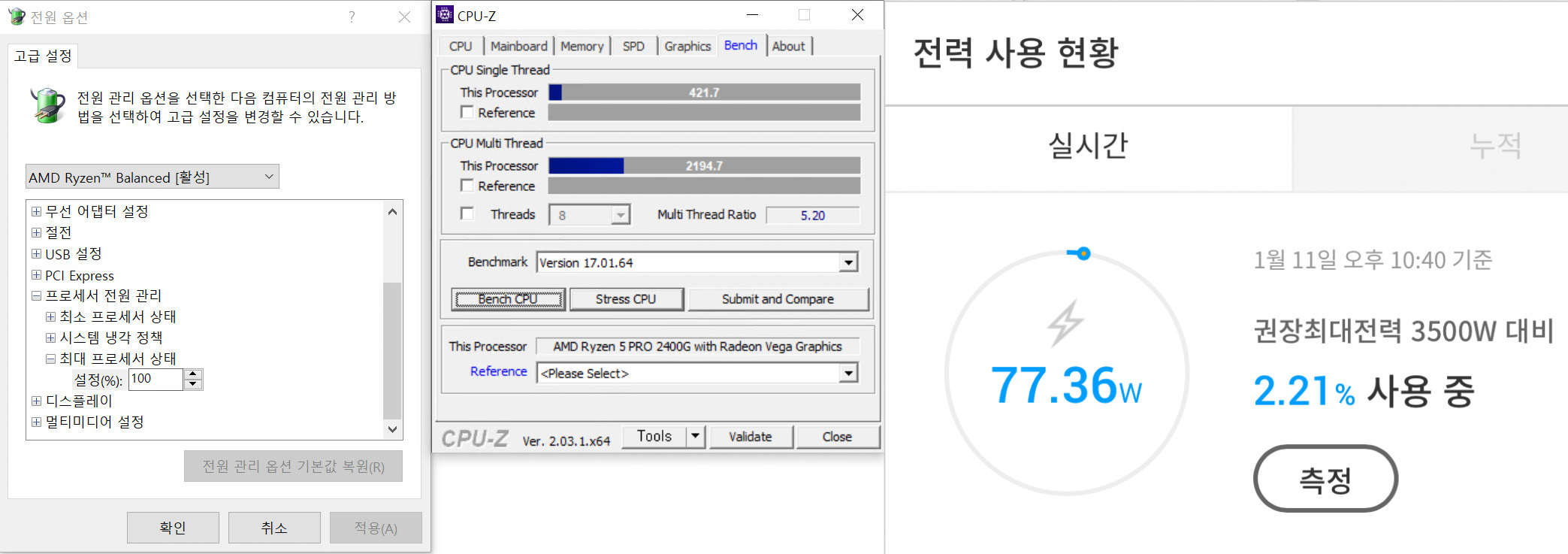Switch to the SPD tab
Screen dimensions: 1568x554
click(633, 46)
